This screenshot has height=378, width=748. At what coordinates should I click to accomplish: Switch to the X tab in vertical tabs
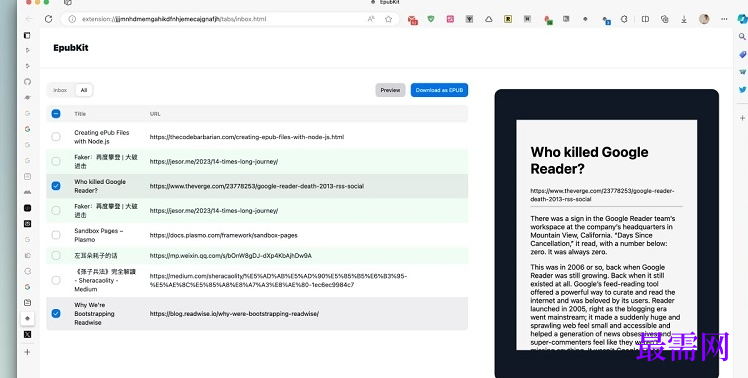point(28,335)
